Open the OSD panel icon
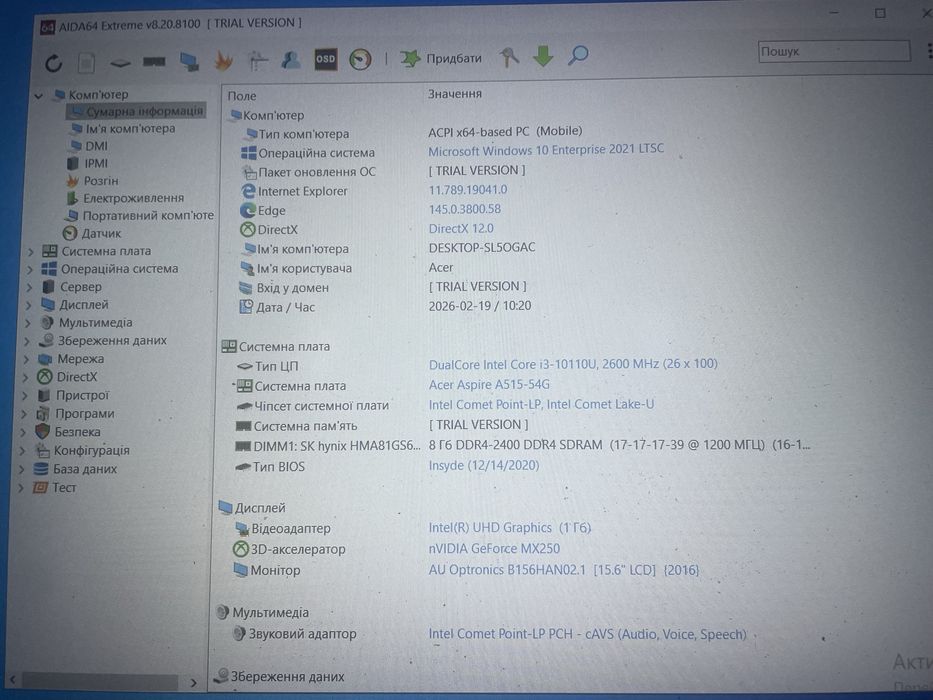Image resolution: width=933 pixels, height=700 pixels. [x=325, y=59]
